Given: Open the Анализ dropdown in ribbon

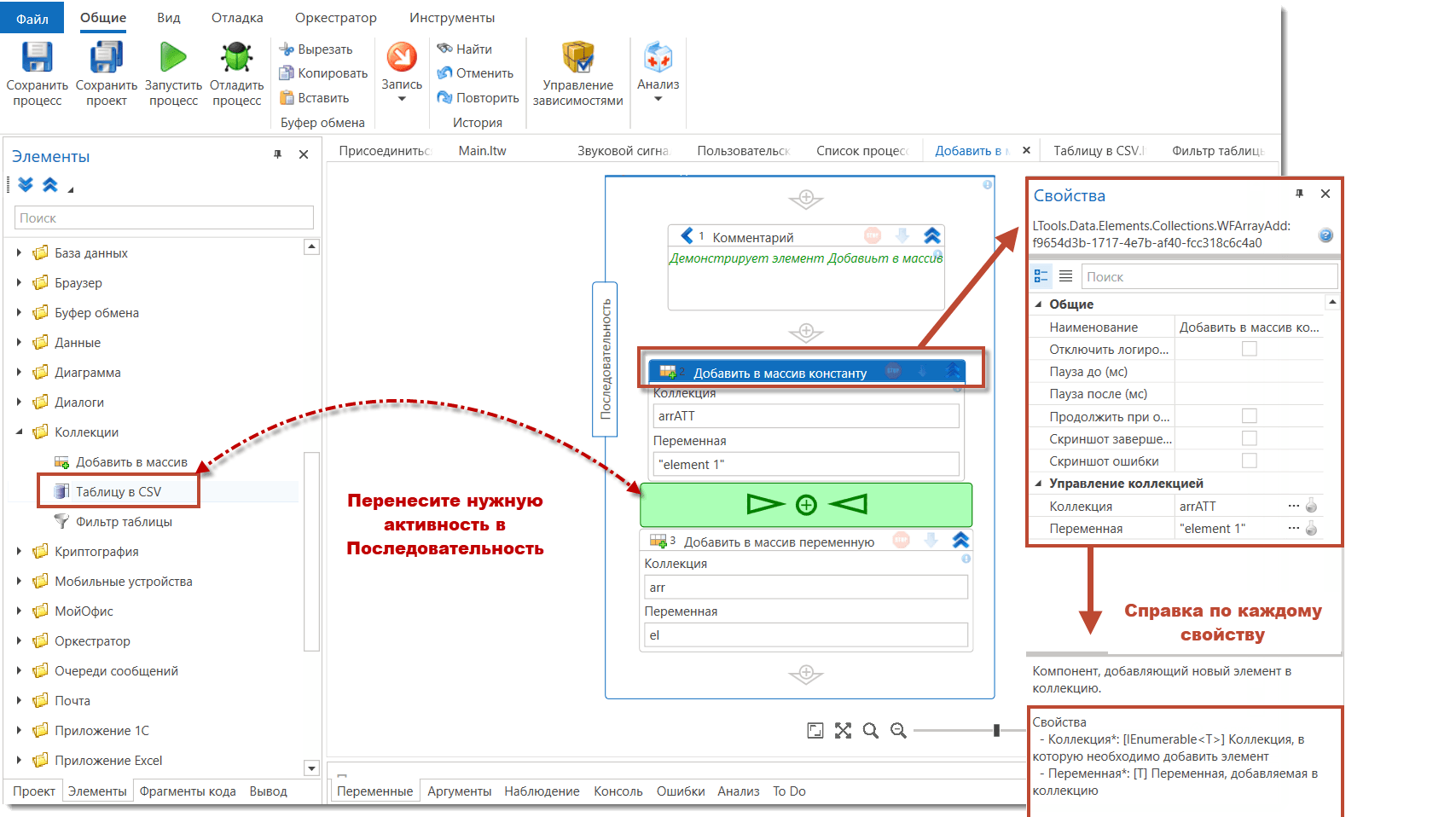Looking at the screenshot, I should (658, 99).
